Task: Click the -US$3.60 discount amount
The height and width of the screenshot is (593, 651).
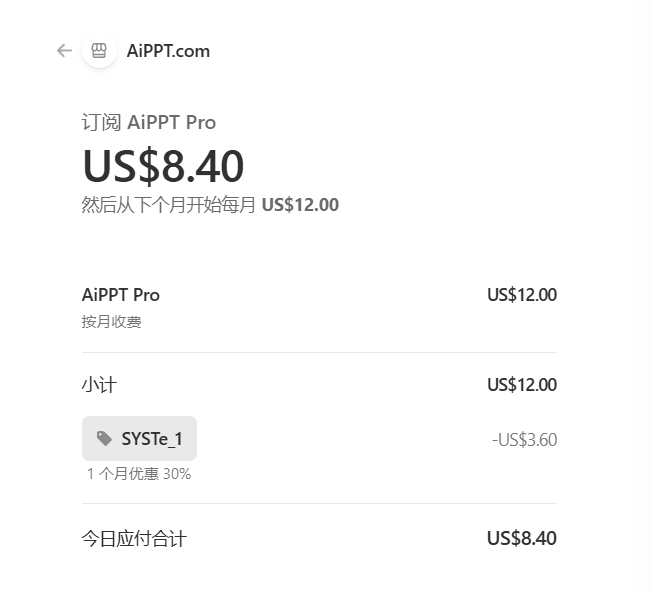Action: [524, 439]
